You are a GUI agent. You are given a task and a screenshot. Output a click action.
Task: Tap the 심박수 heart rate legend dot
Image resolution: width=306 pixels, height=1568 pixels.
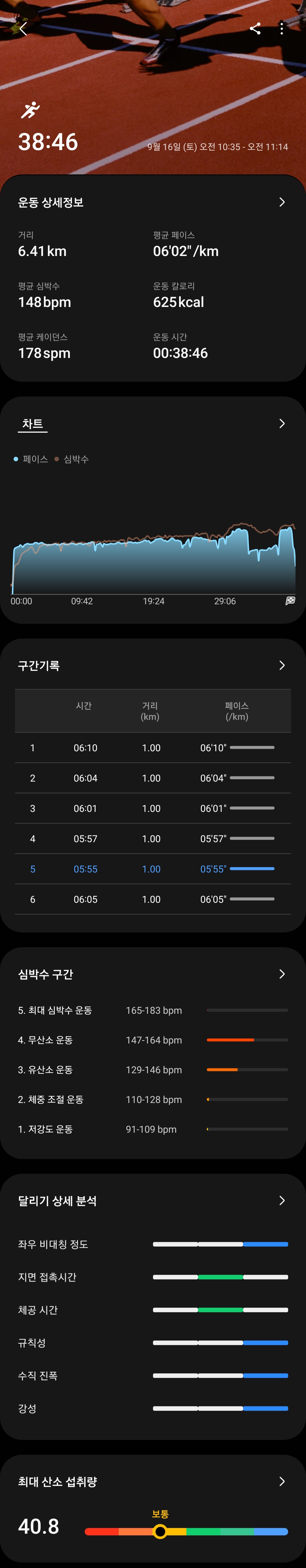tap(57, 459)
